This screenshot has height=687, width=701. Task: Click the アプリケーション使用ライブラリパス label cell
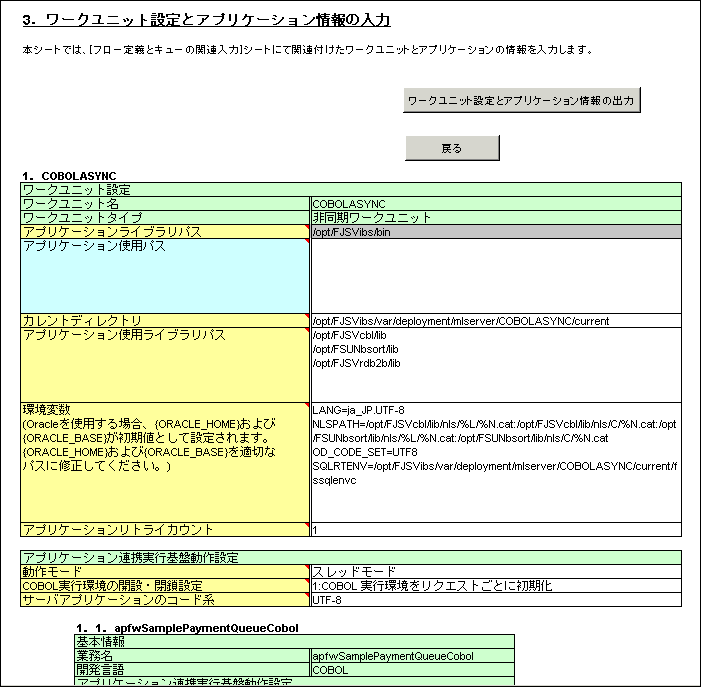[165, 365]
